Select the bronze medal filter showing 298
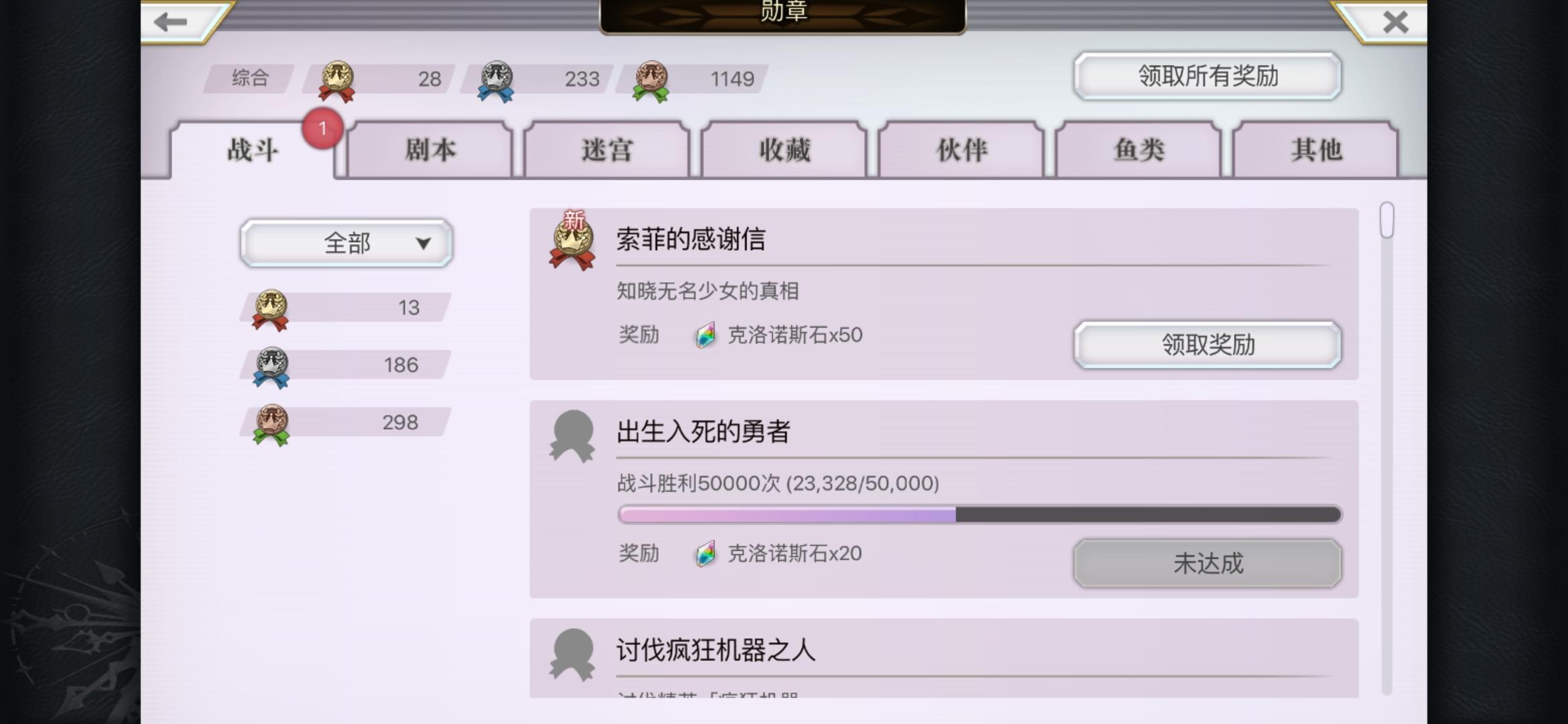 coord(346,423)
